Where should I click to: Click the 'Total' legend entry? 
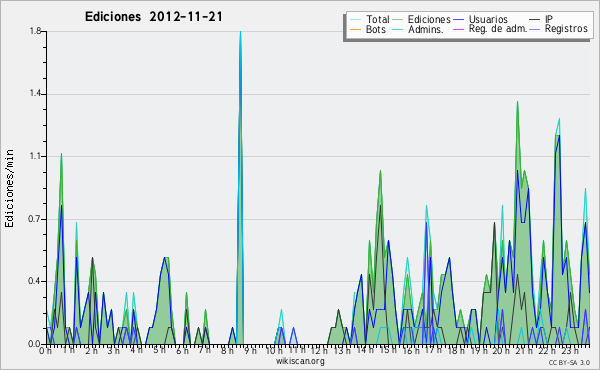click(377, 19)
